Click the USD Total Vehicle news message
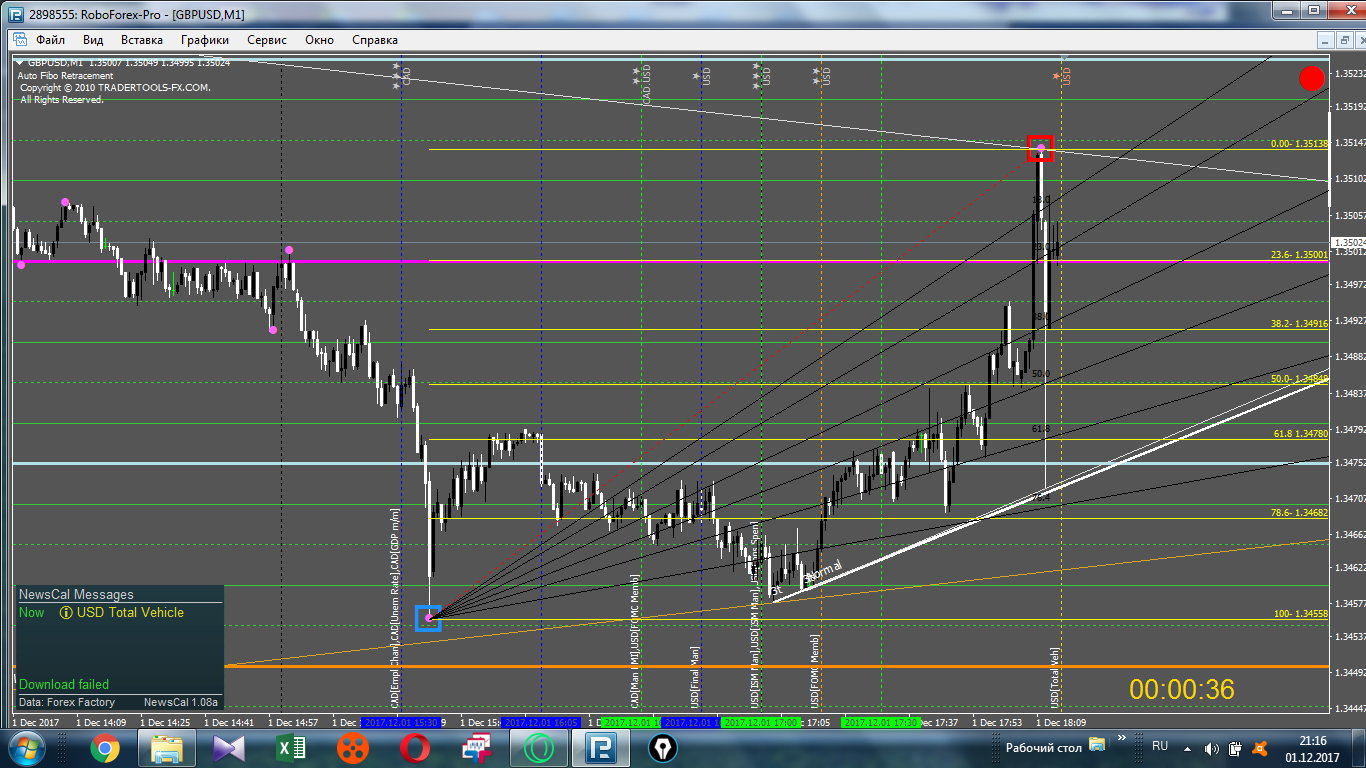Image resolution: width=1366 pixels, height=768 pixels. pos(130,612)
